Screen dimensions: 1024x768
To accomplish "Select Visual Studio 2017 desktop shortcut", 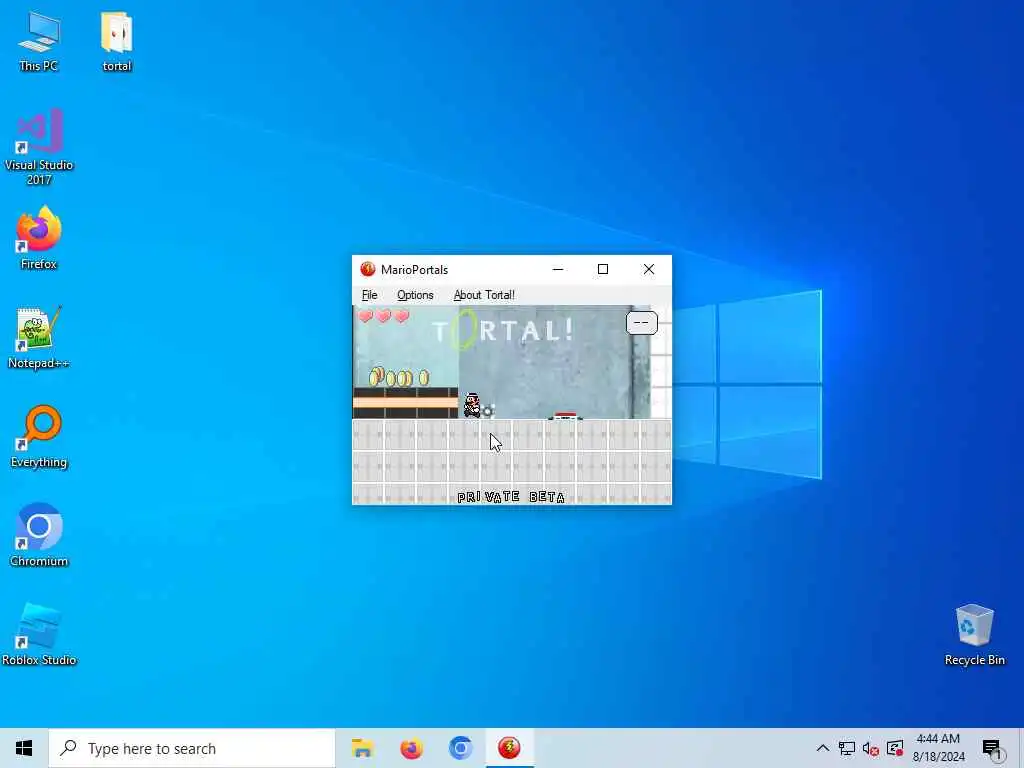I will 39,147.
